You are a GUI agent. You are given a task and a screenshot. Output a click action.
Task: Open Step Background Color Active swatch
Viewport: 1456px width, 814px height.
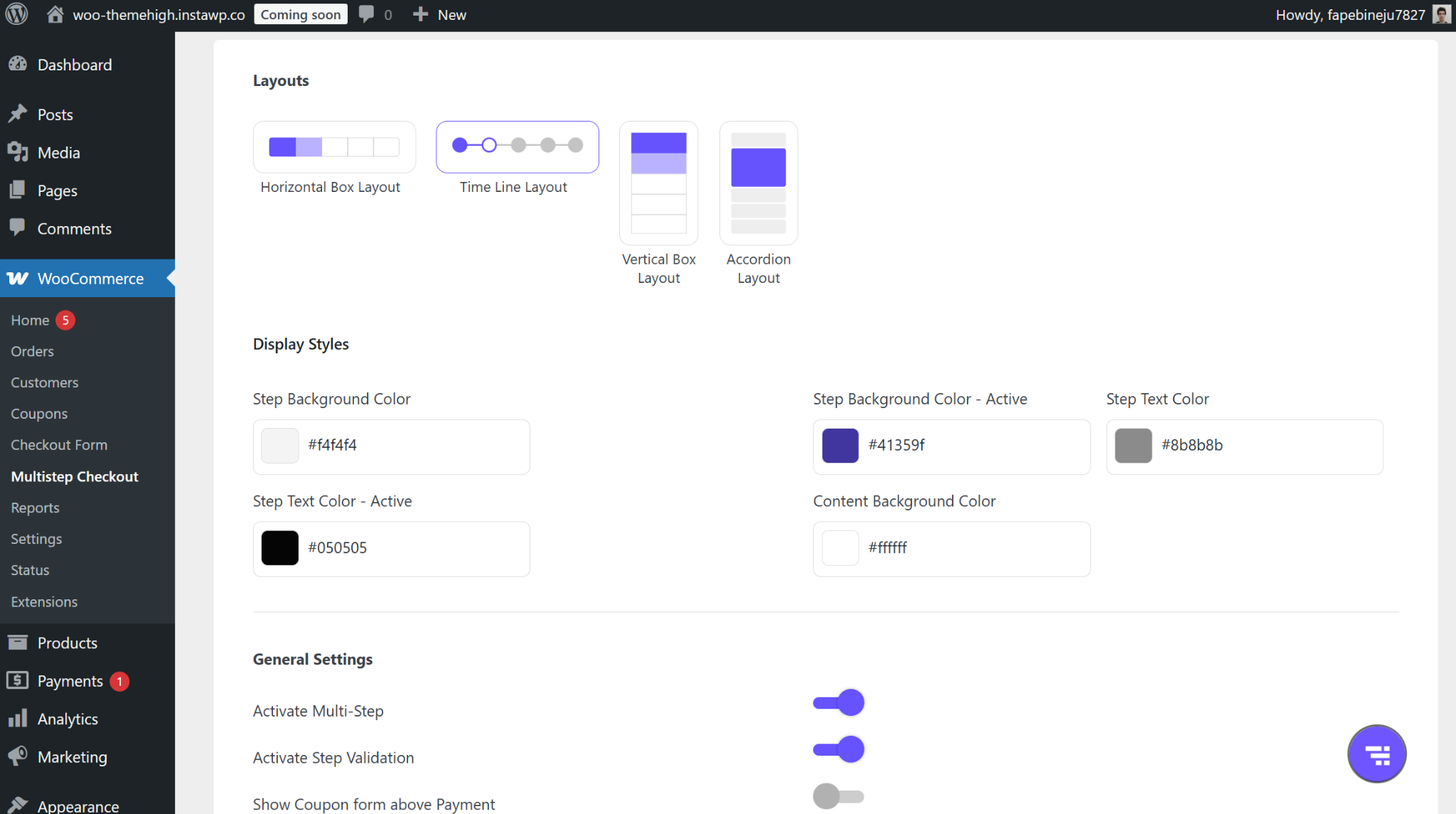(x=840, y=446)
